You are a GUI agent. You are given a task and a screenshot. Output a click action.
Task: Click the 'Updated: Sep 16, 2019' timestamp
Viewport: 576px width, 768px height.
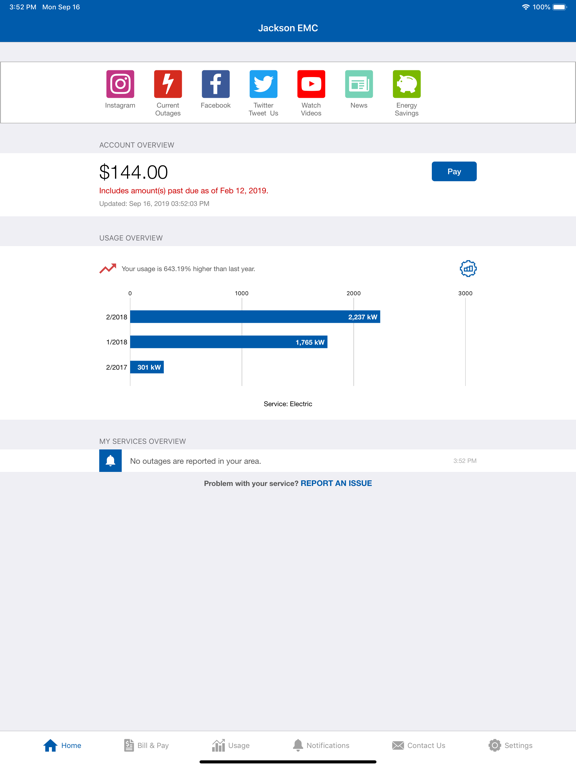(154, 204)
